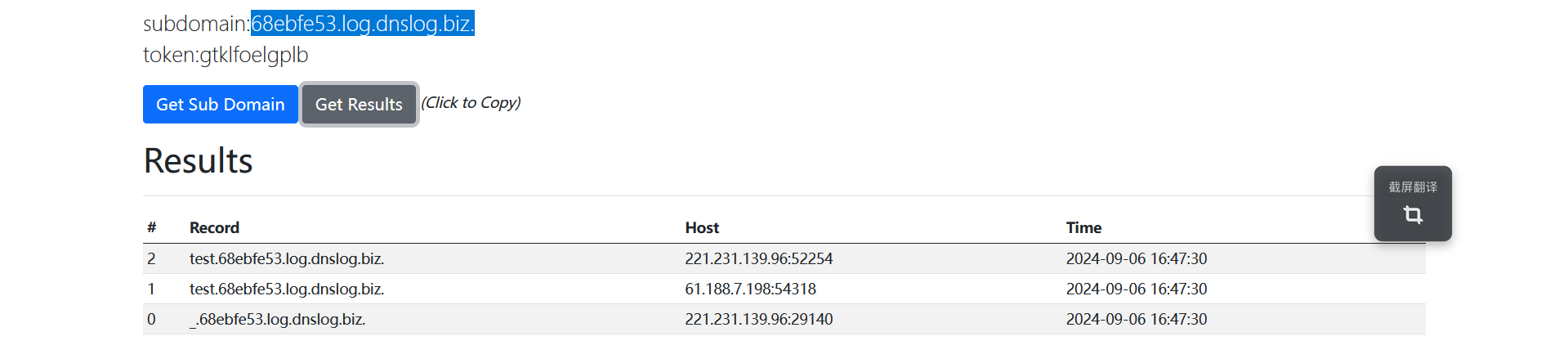
Task: Click the token text gtklfoelgplb
Action: pyautogui.click(x=254, y=55)
